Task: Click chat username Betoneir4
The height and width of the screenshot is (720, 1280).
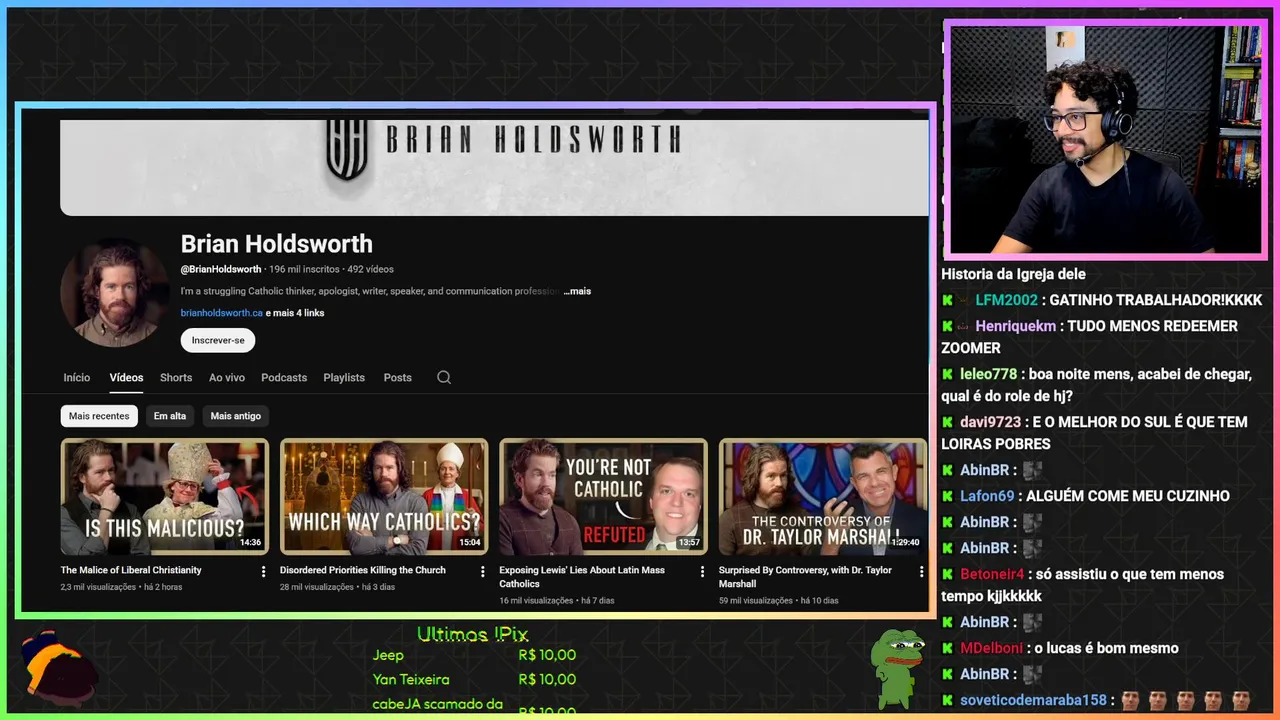Action: [x=993, y=574]
